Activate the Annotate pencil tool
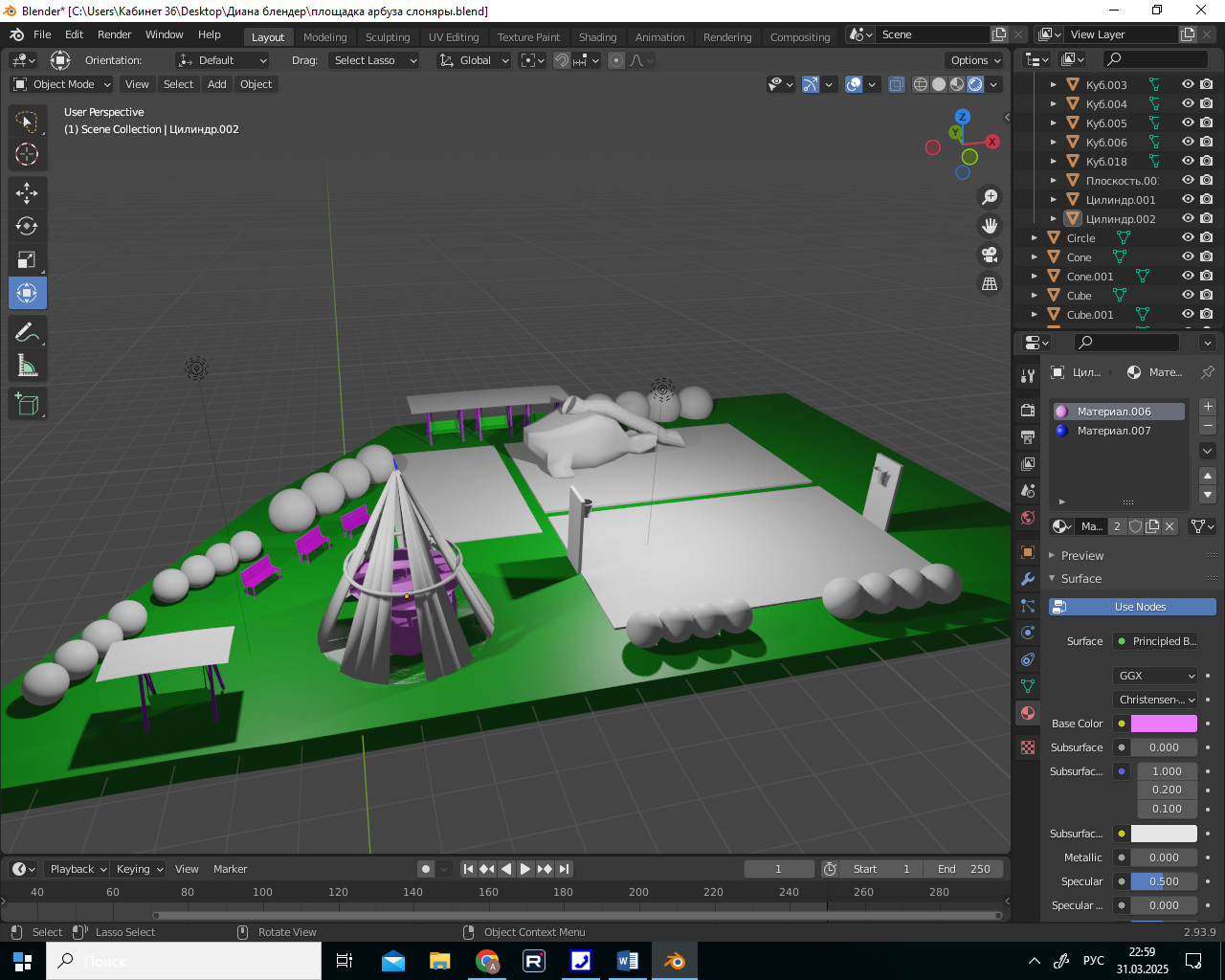Screen dimensions: 1225x980 tap(27, 332)
